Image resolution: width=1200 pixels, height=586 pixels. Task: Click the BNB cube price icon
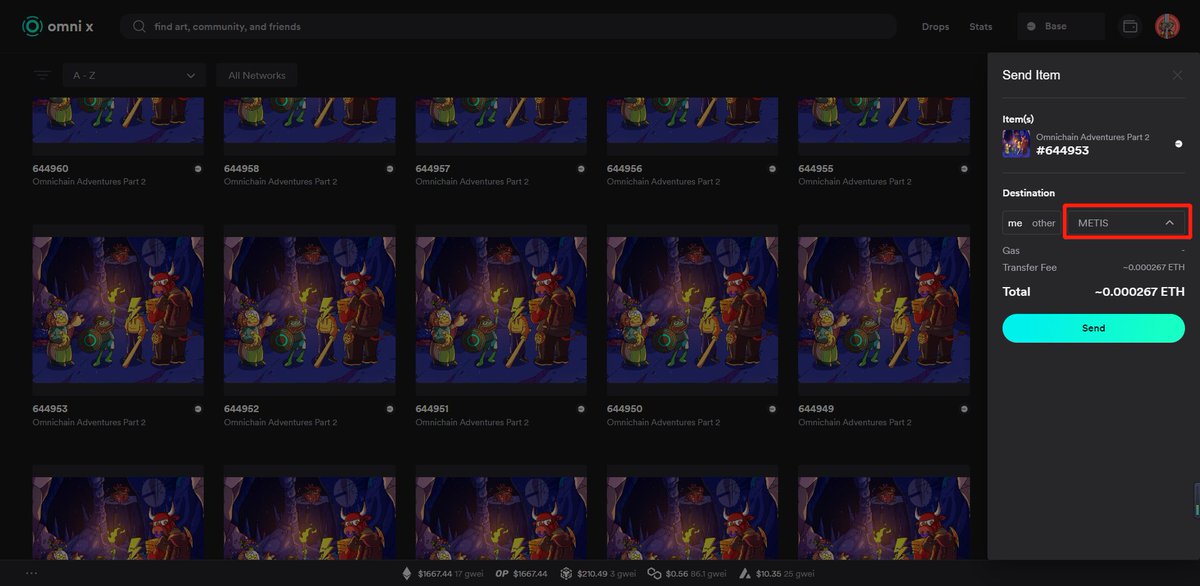(x=565, y=574)
